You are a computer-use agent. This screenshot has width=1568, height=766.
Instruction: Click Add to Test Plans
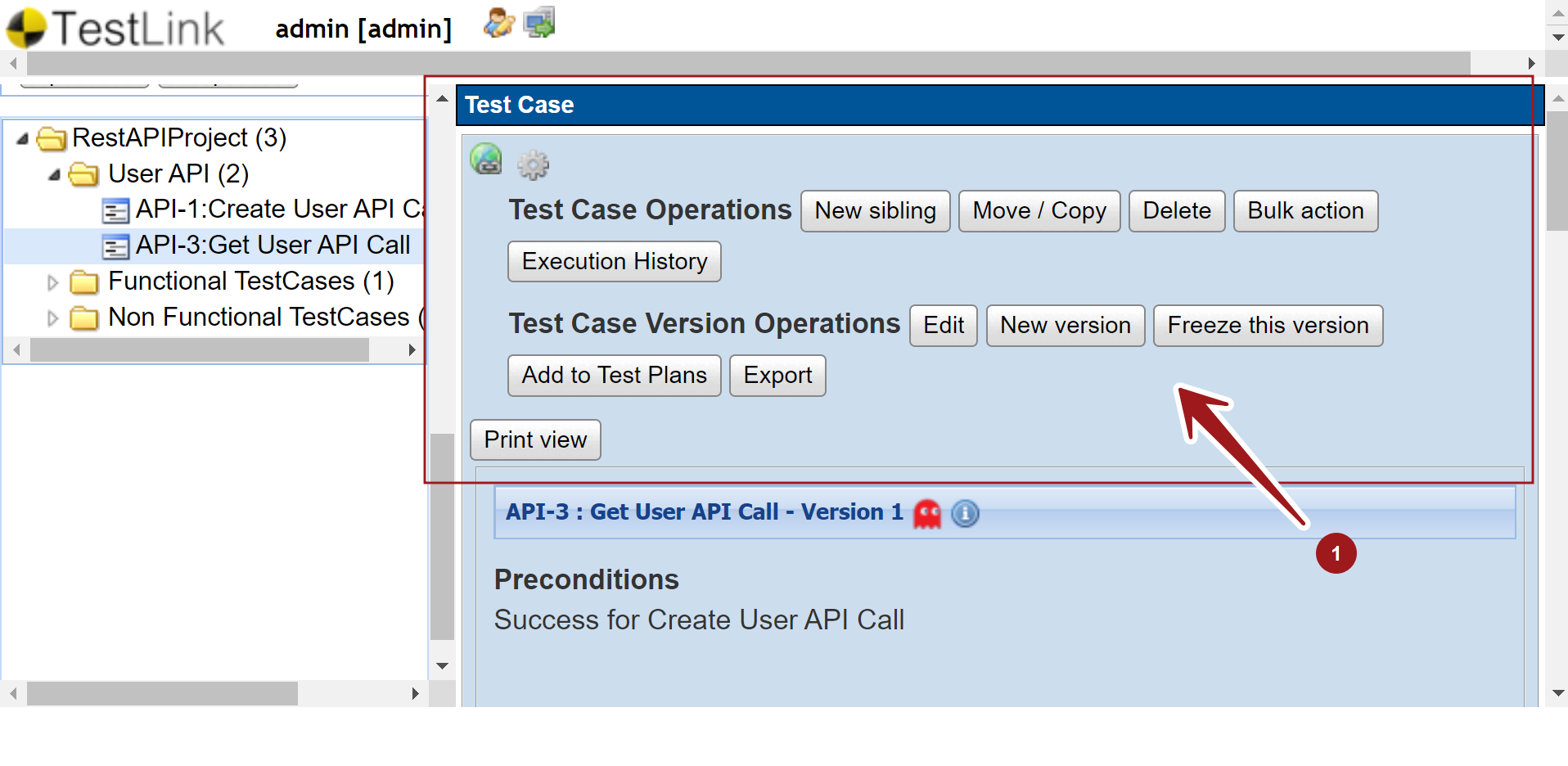[x=614, y=376]
